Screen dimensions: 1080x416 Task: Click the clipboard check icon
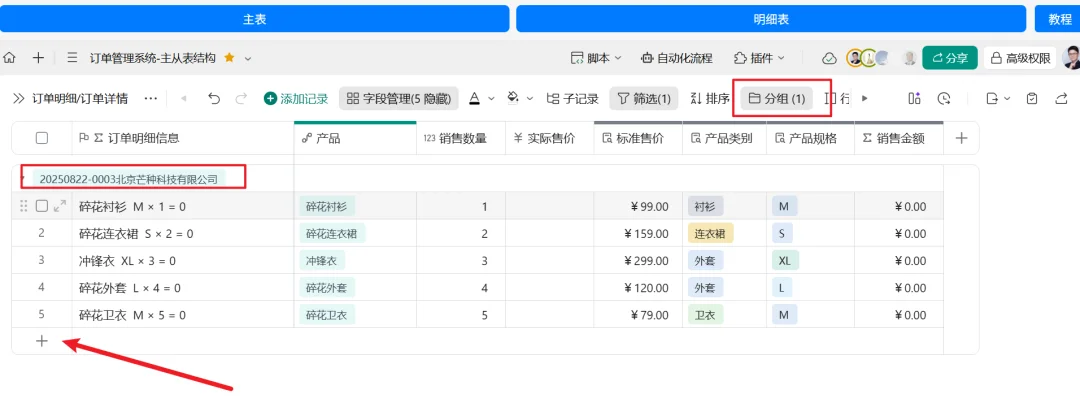pyautogui.click(x=1032, y=98)
